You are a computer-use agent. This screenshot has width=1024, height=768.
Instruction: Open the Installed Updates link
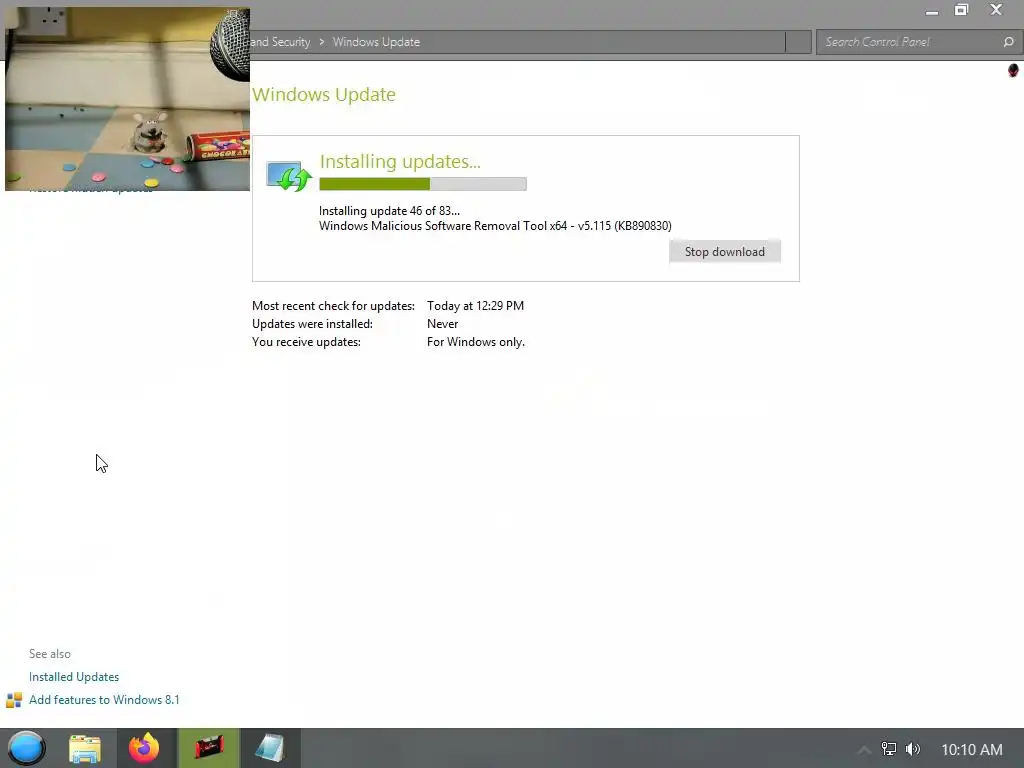click(74, 677)
